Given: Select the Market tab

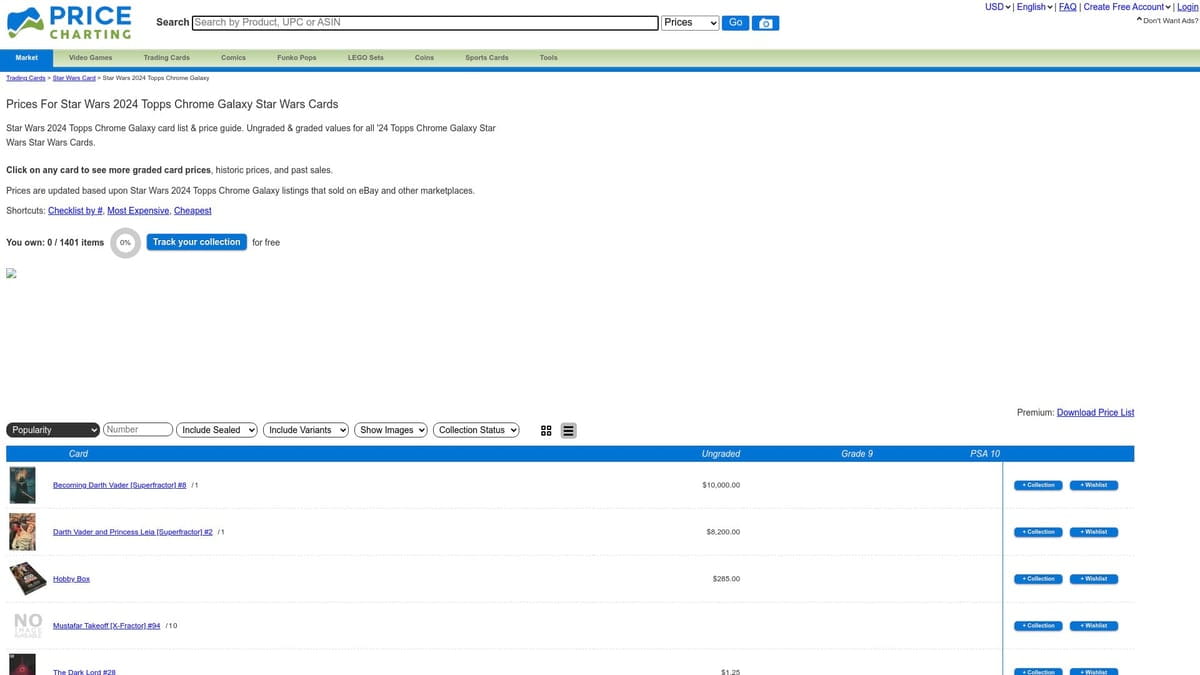Looking at the screenshot, I should tap(27, 58).
